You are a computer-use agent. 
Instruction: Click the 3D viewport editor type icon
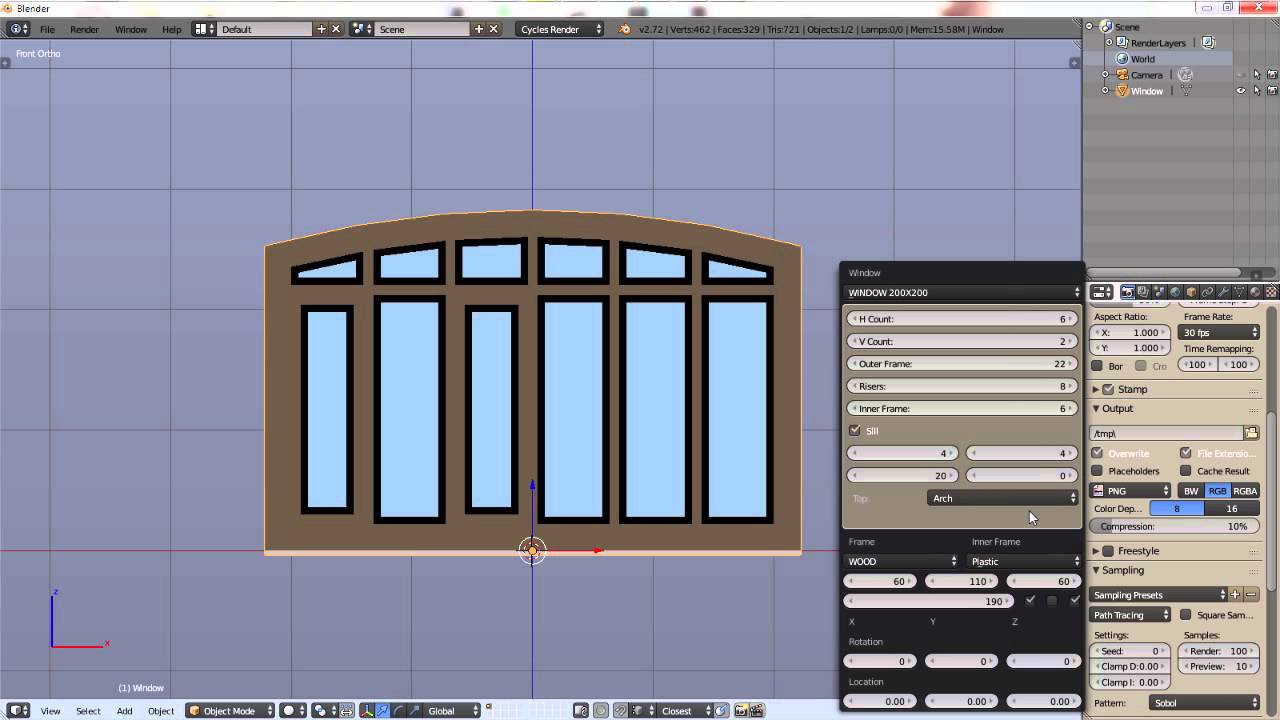tap(19, 711)
